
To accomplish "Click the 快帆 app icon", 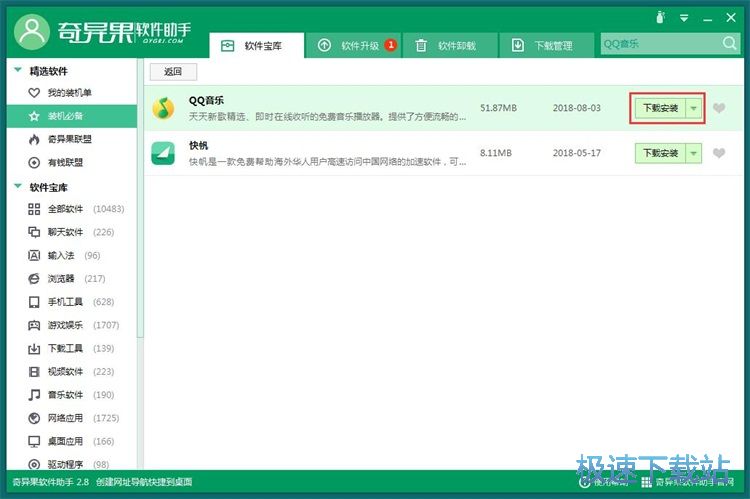I will pos(164,154).
